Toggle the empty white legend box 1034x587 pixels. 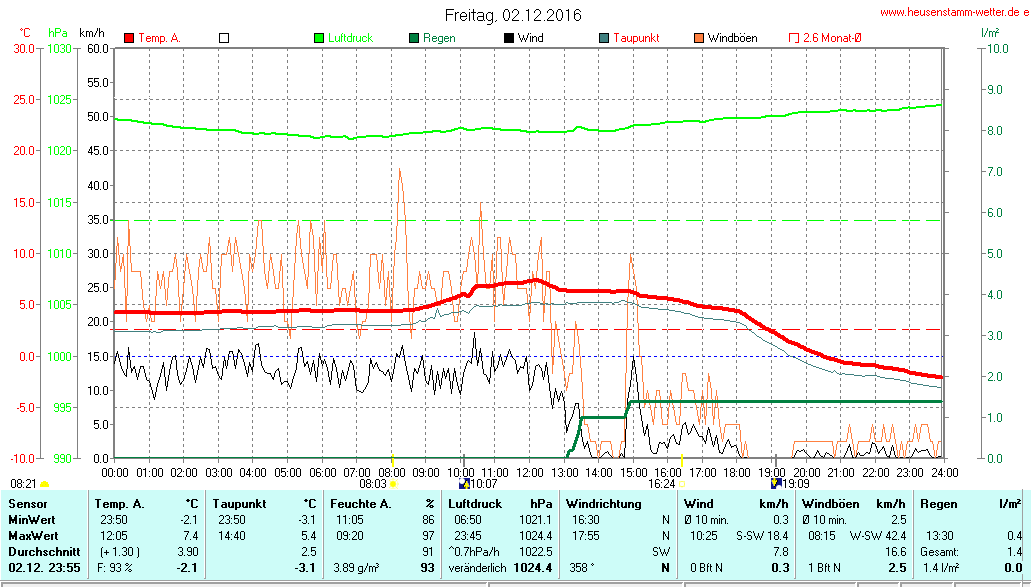pyautogui.click(x=224, y=38)
